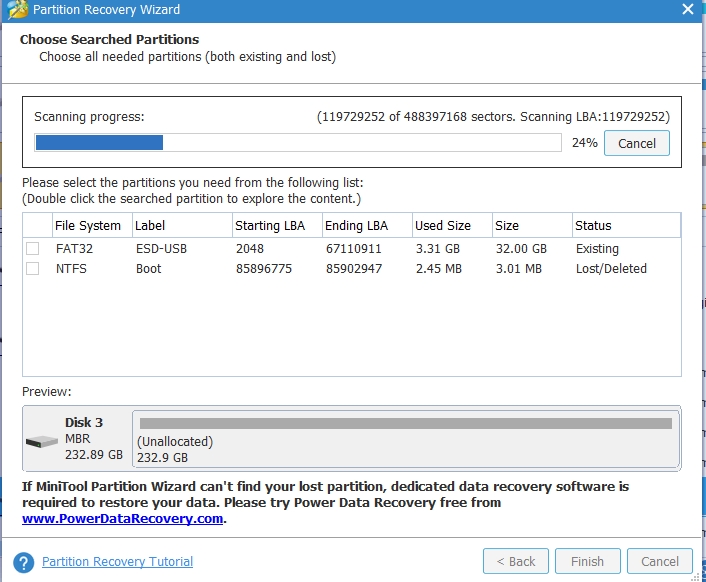Click the size 3.01 MB cell
This screenshot has width=706, height=582.
point(519,268)
